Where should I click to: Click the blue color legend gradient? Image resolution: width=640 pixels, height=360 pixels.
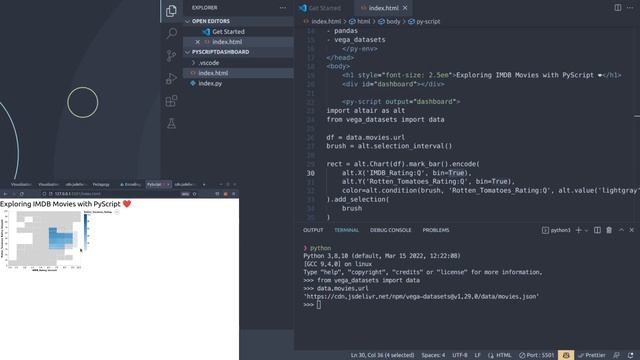[86, 232]
